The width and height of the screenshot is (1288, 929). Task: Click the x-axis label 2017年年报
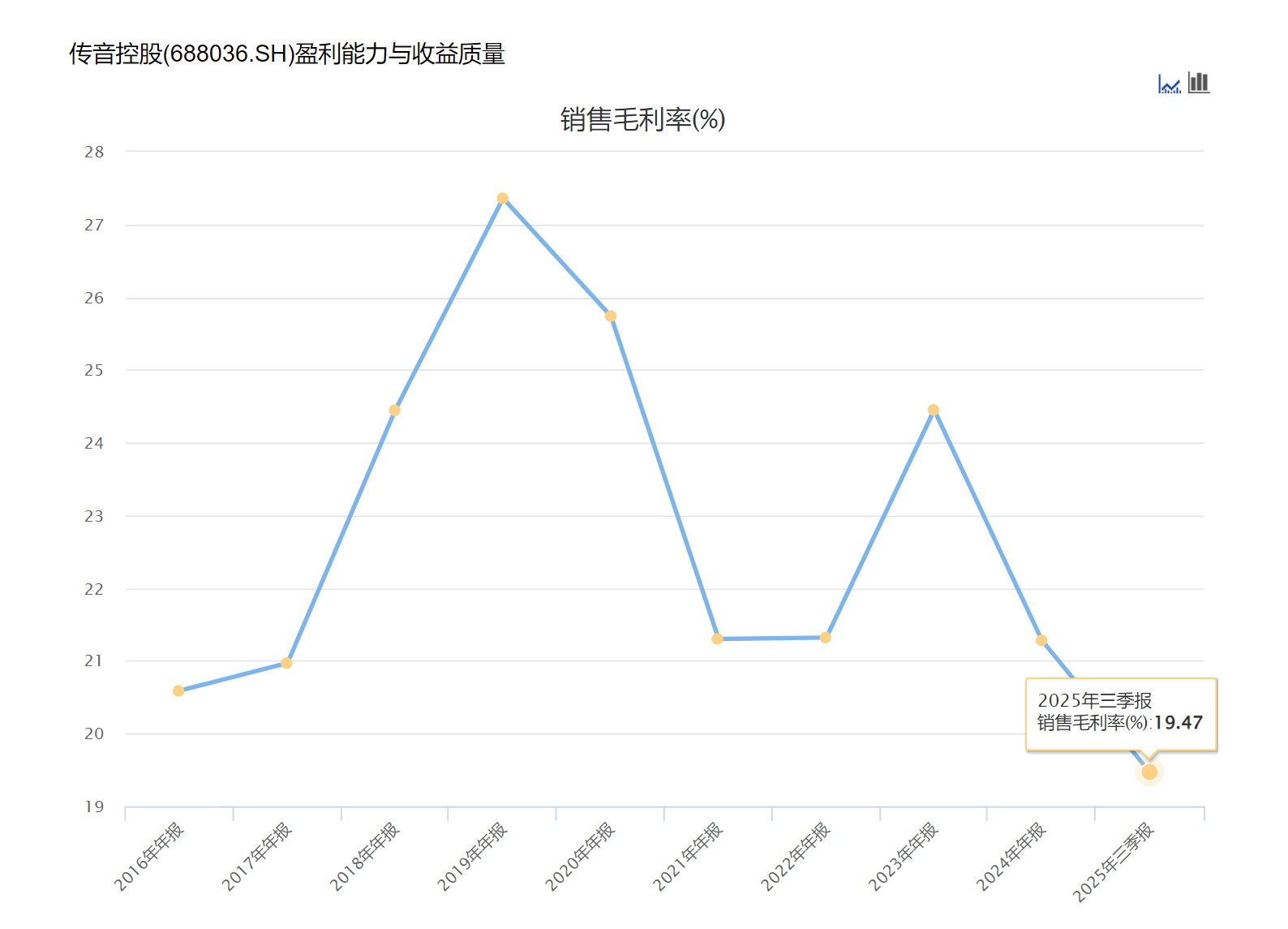coord(257,857)
